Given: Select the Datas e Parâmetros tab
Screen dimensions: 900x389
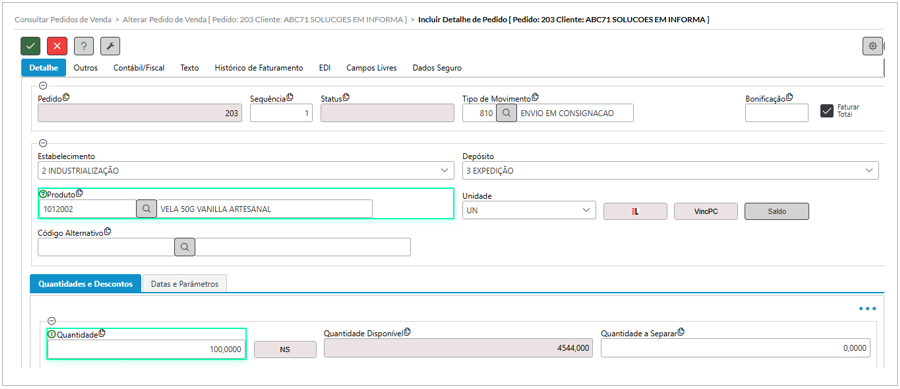Looking at the screenshot, I should coord(185,283).
